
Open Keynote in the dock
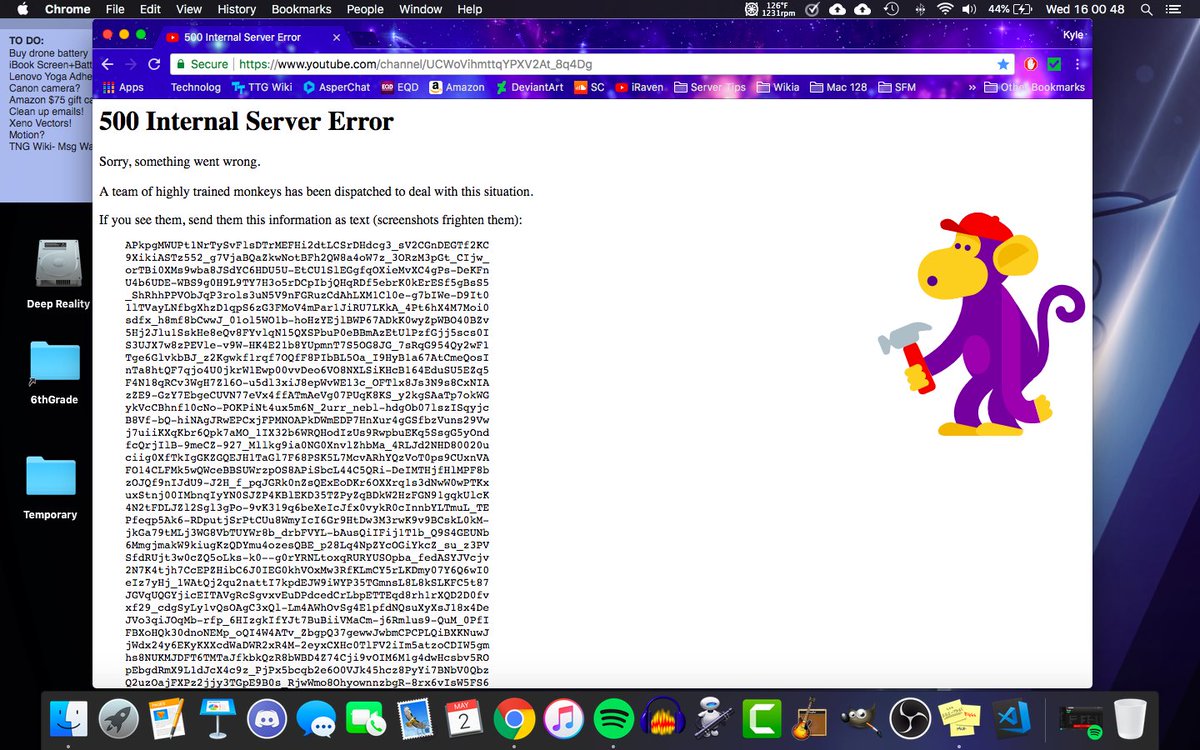[217, 718]
